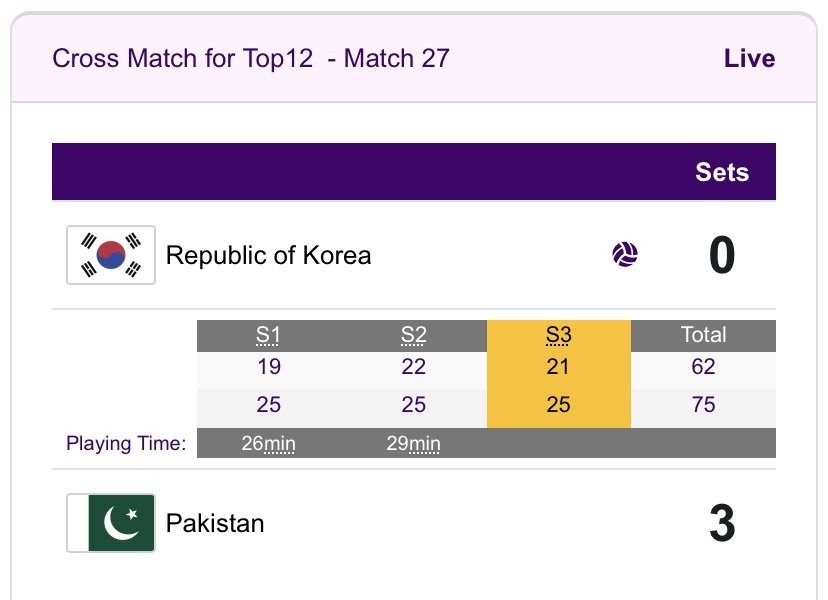Click the 26min playing time for set one
Viewport: 828px width, 600px height.
coord(268,443)
